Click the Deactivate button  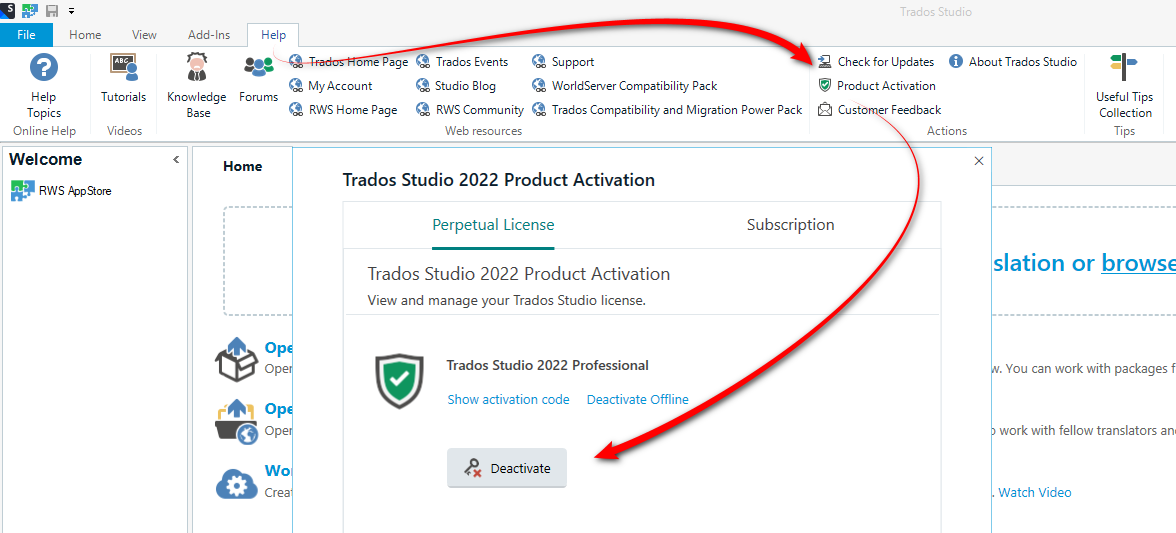click(x=507, y=469)
